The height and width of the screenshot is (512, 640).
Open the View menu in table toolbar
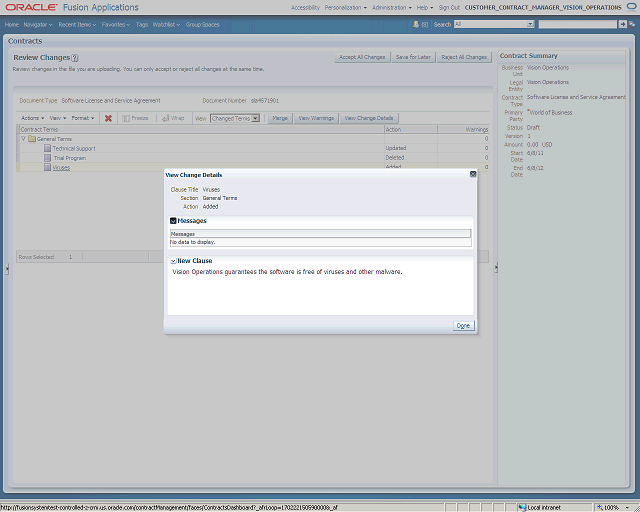point(58,118)
